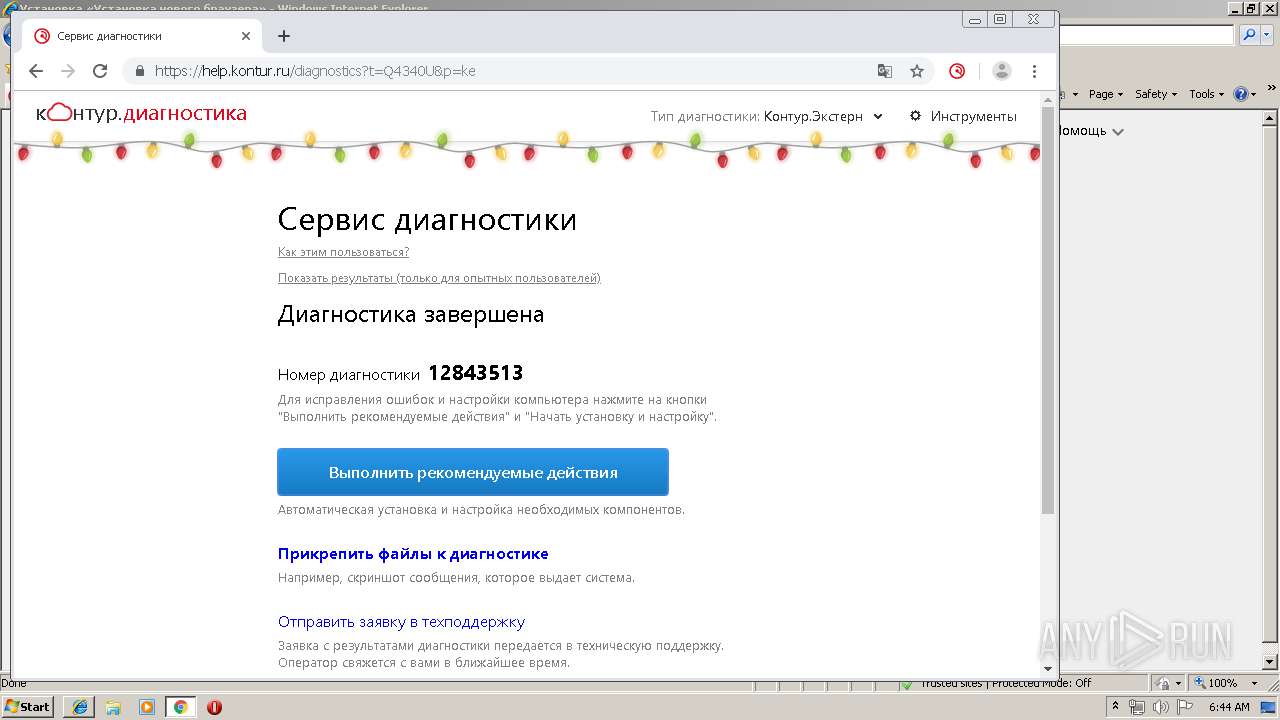The height and width of the screenshot is (720, 1280).
Task: Open the Translate page icon
Action: click(885, 71)
